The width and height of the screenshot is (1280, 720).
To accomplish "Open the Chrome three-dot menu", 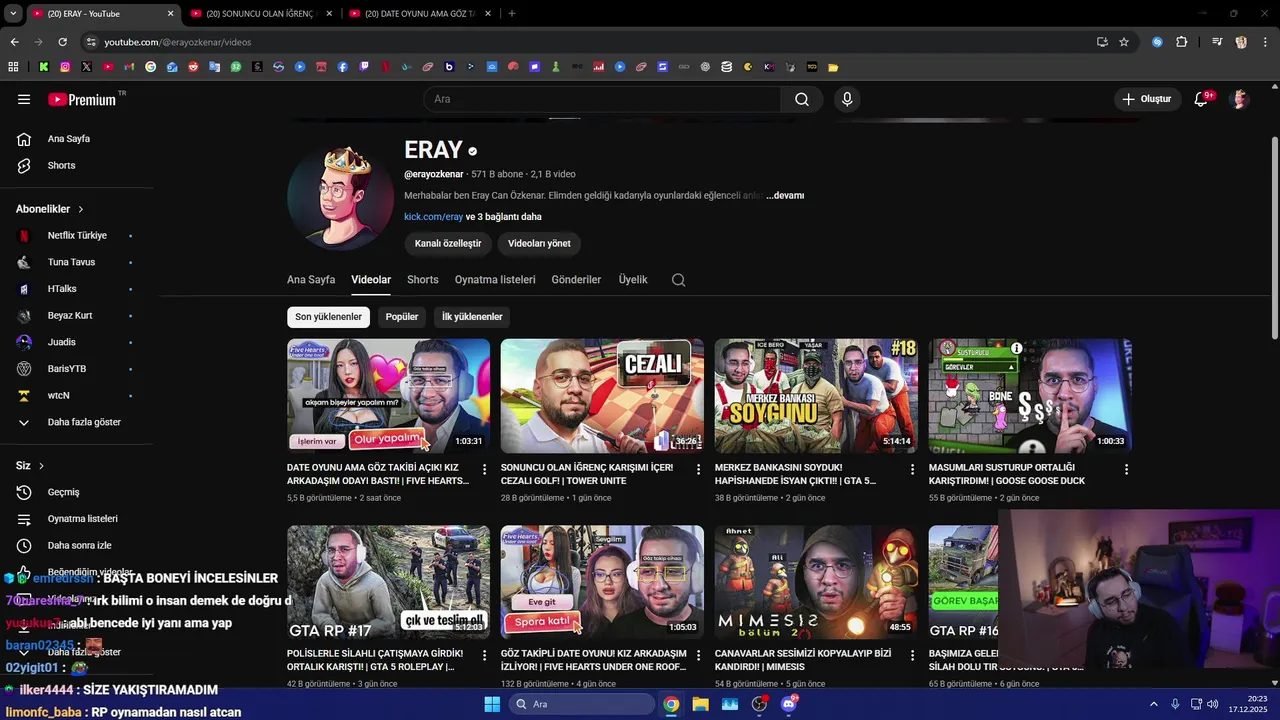I will [1264, 42].
